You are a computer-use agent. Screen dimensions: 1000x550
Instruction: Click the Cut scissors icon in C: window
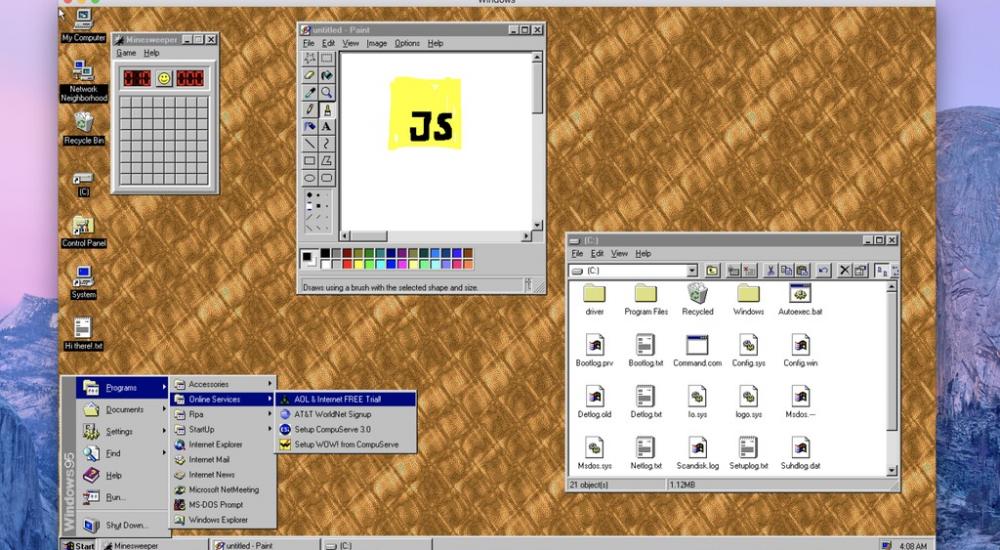coord(770,271)
